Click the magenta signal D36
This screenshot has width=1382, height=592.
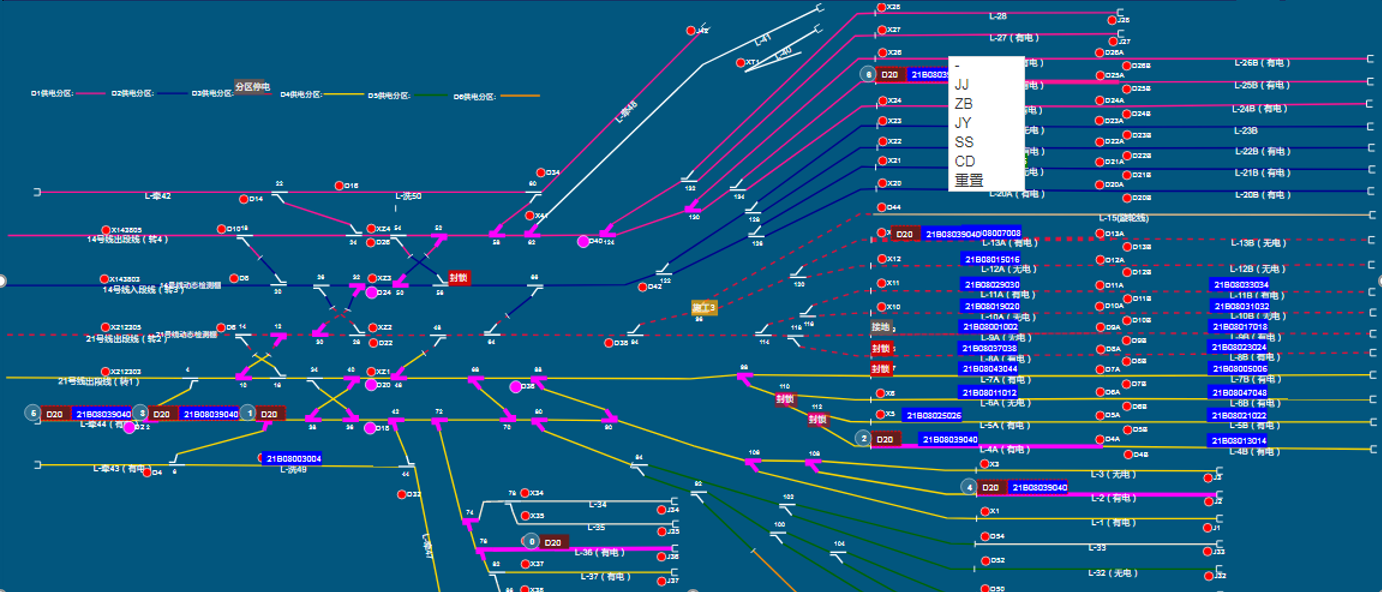tap(516, 387)
